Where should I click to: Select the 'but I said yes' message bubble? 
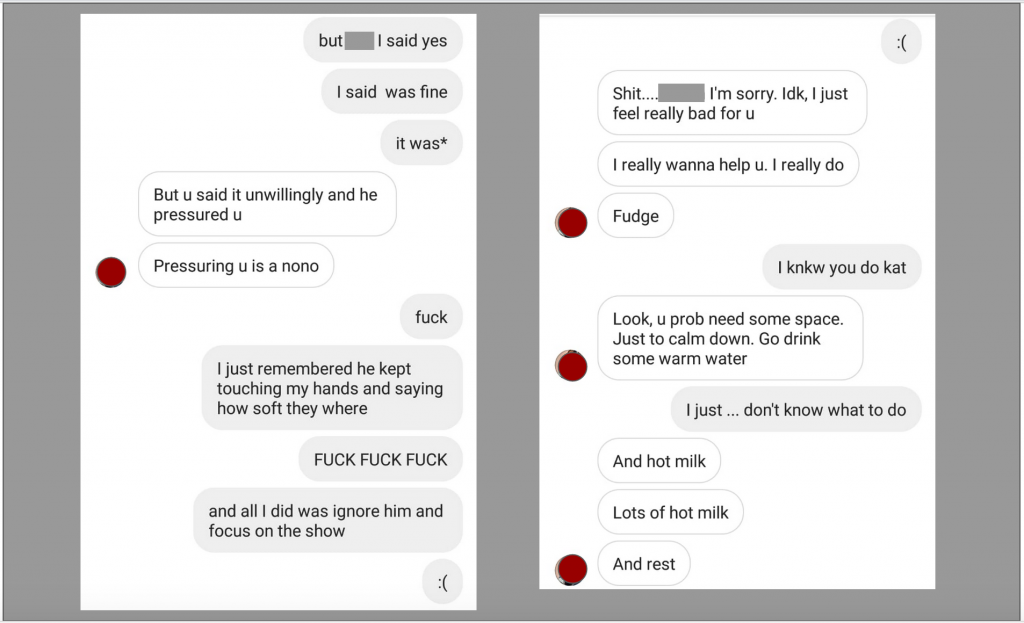383,40
